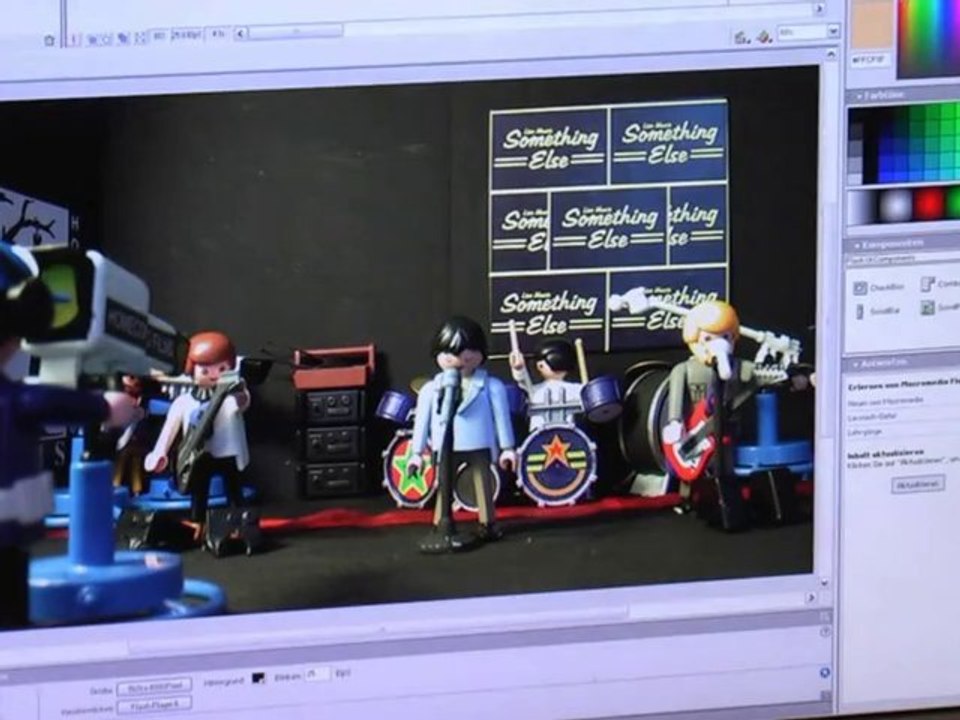Click the frame rate input field
Viewport: 960px width, 720px height.
(x=317, y=674)
